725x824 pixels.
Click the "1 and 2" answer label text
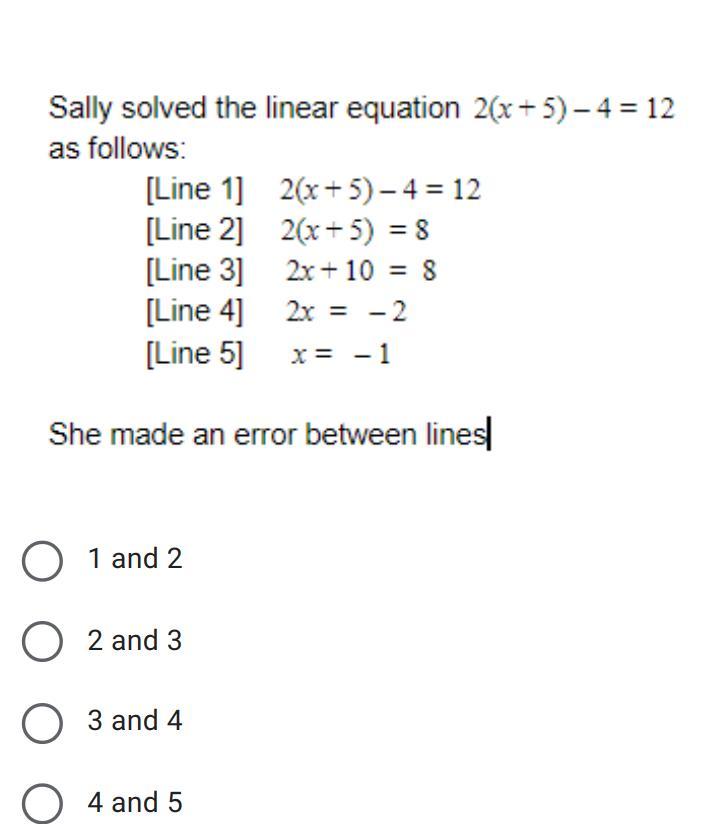[135, 559]
